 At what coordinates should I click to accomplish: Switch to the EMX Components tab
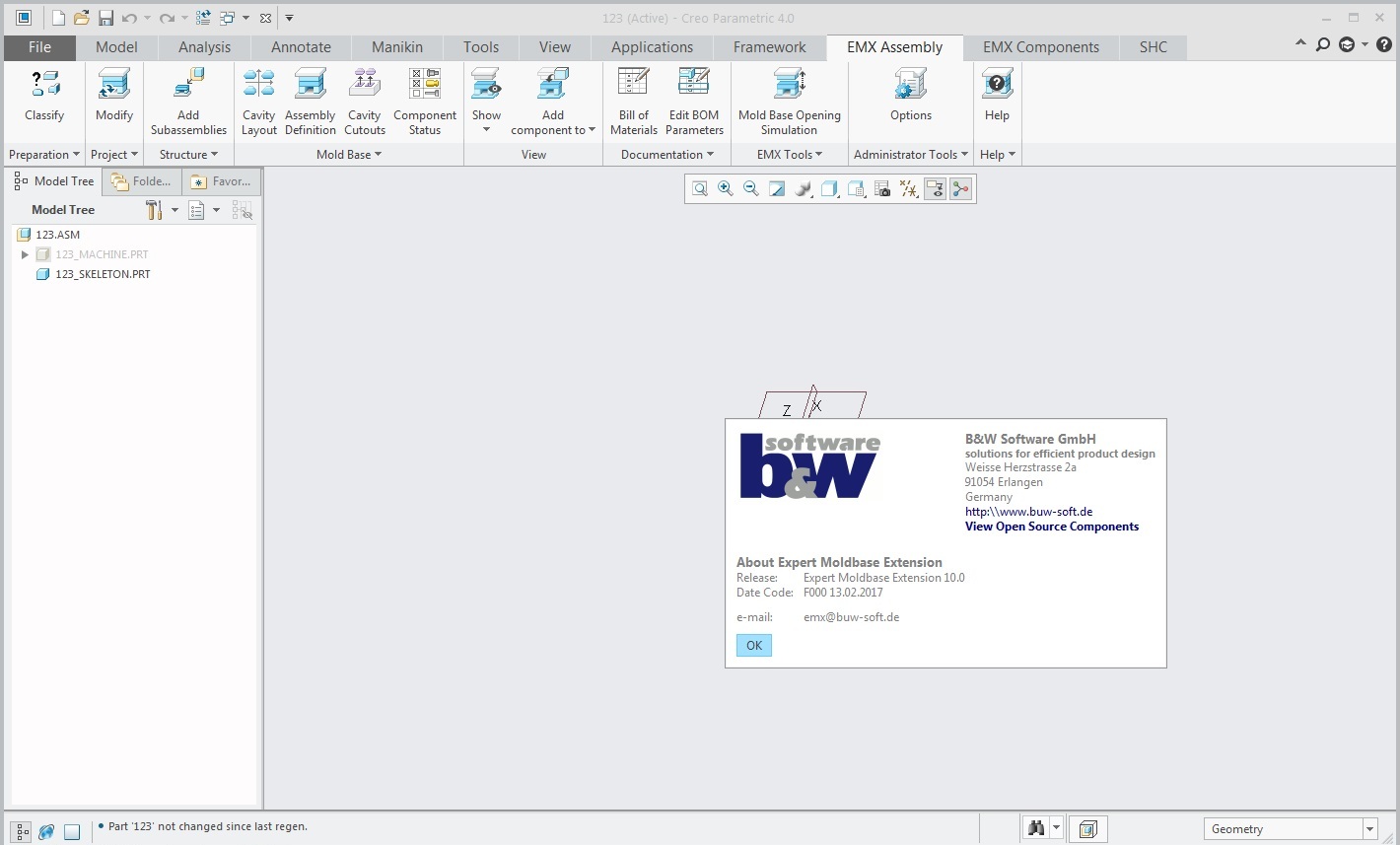tap(1040, 47)
